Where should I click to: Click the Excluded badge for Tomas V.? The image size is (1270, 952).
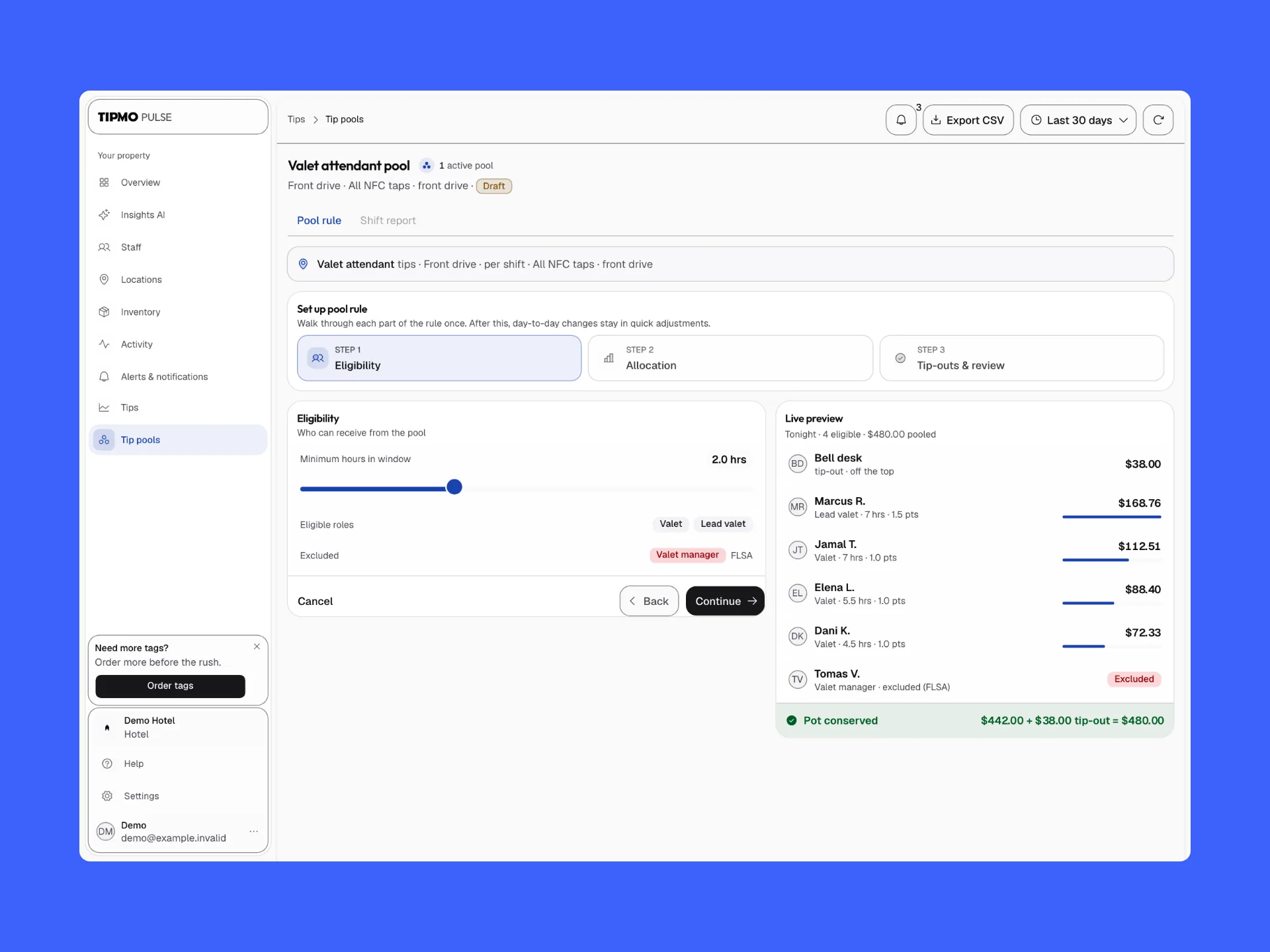(1134, 679)
